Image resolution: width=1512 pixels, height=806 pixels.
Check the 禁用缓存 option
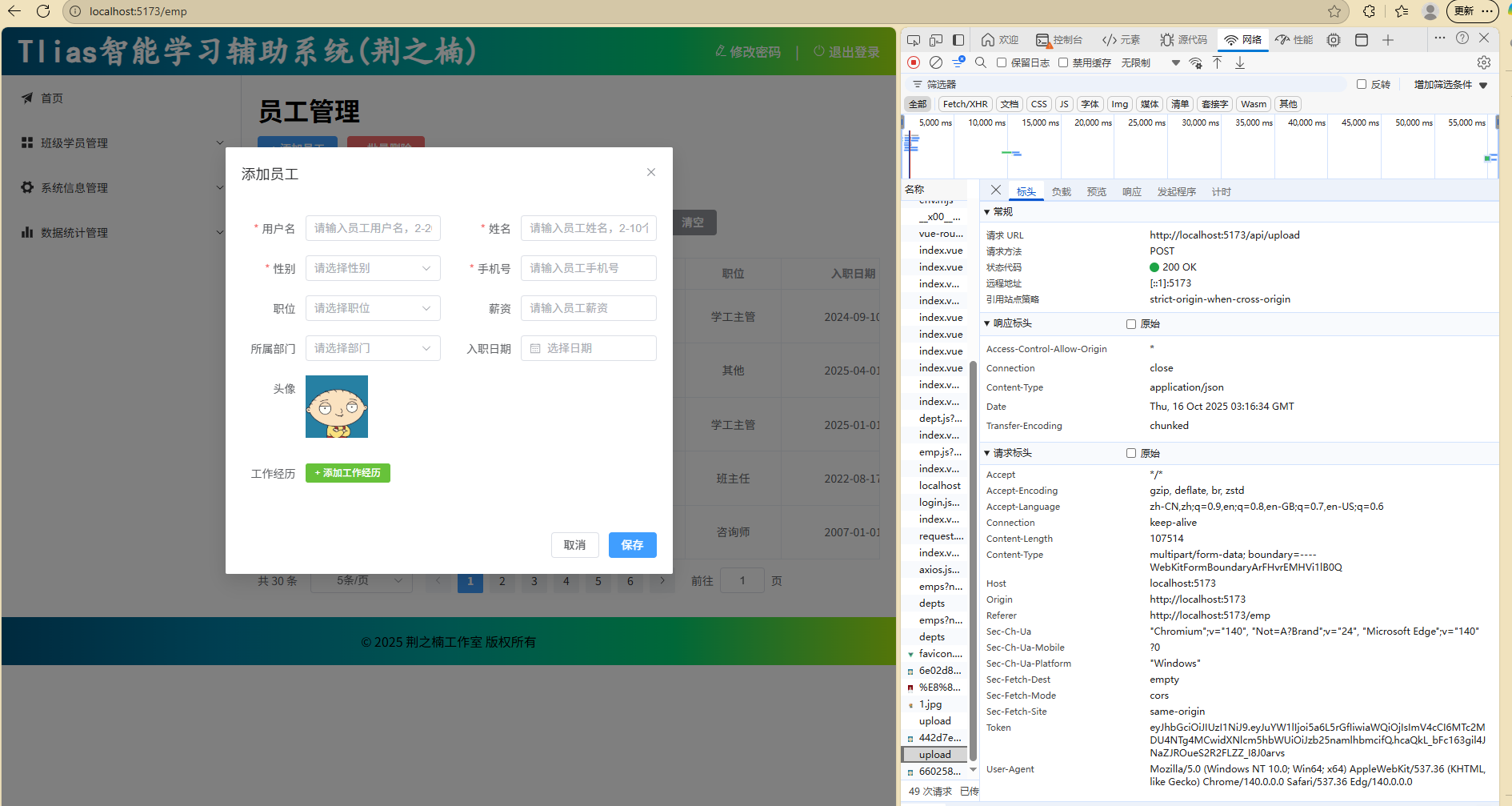[x=1063, y=62]
